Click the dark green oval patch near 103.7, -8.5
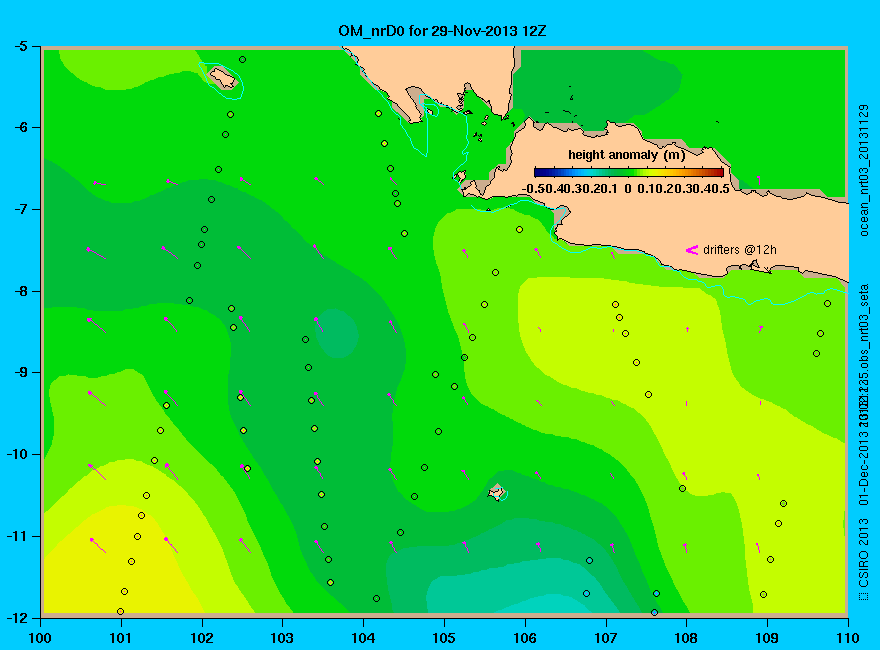Viewport: 880px width, 650px height. (337, 333)
